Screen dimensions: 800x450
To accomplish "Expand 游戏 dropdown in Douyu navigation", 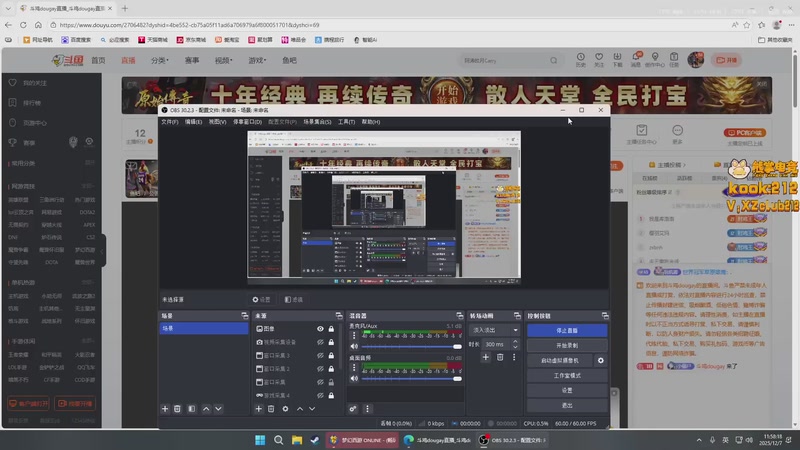I will (257, 60).
